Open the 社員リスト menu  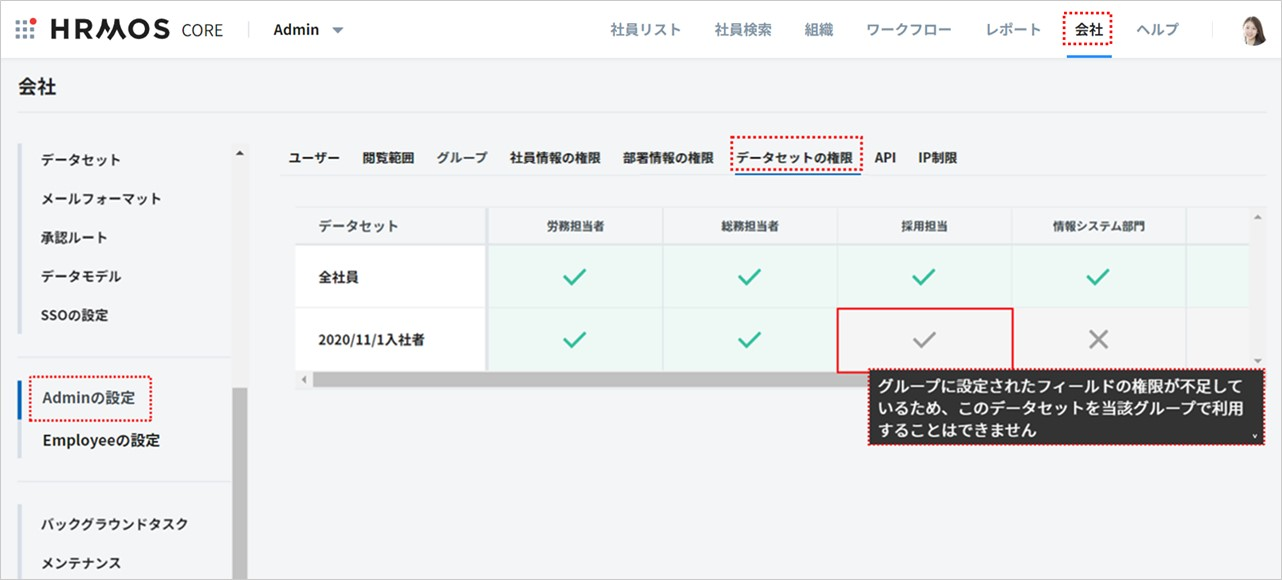(x=645, y=30)
